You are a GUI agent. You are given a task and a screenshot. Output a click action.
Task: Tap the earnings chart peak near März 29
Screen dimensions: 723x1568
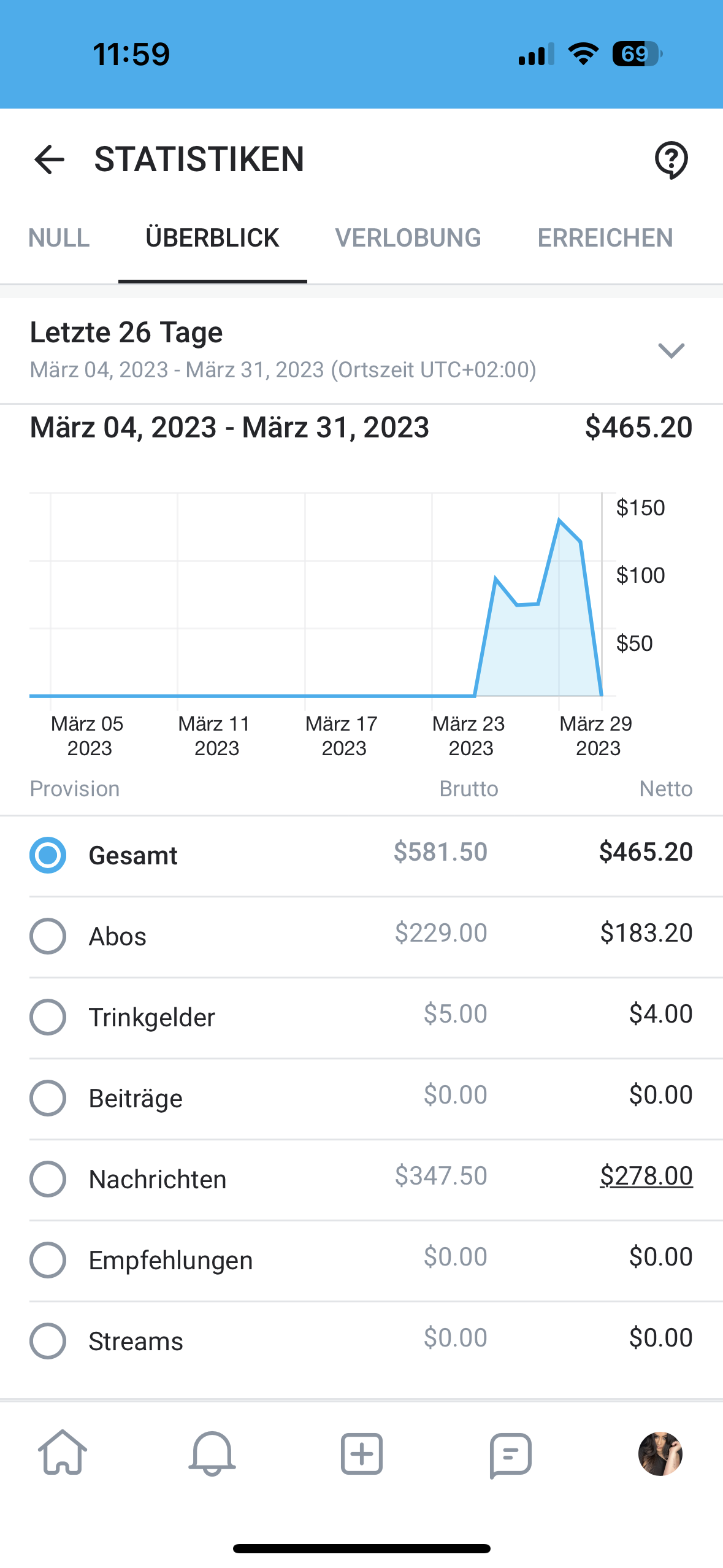559,520
